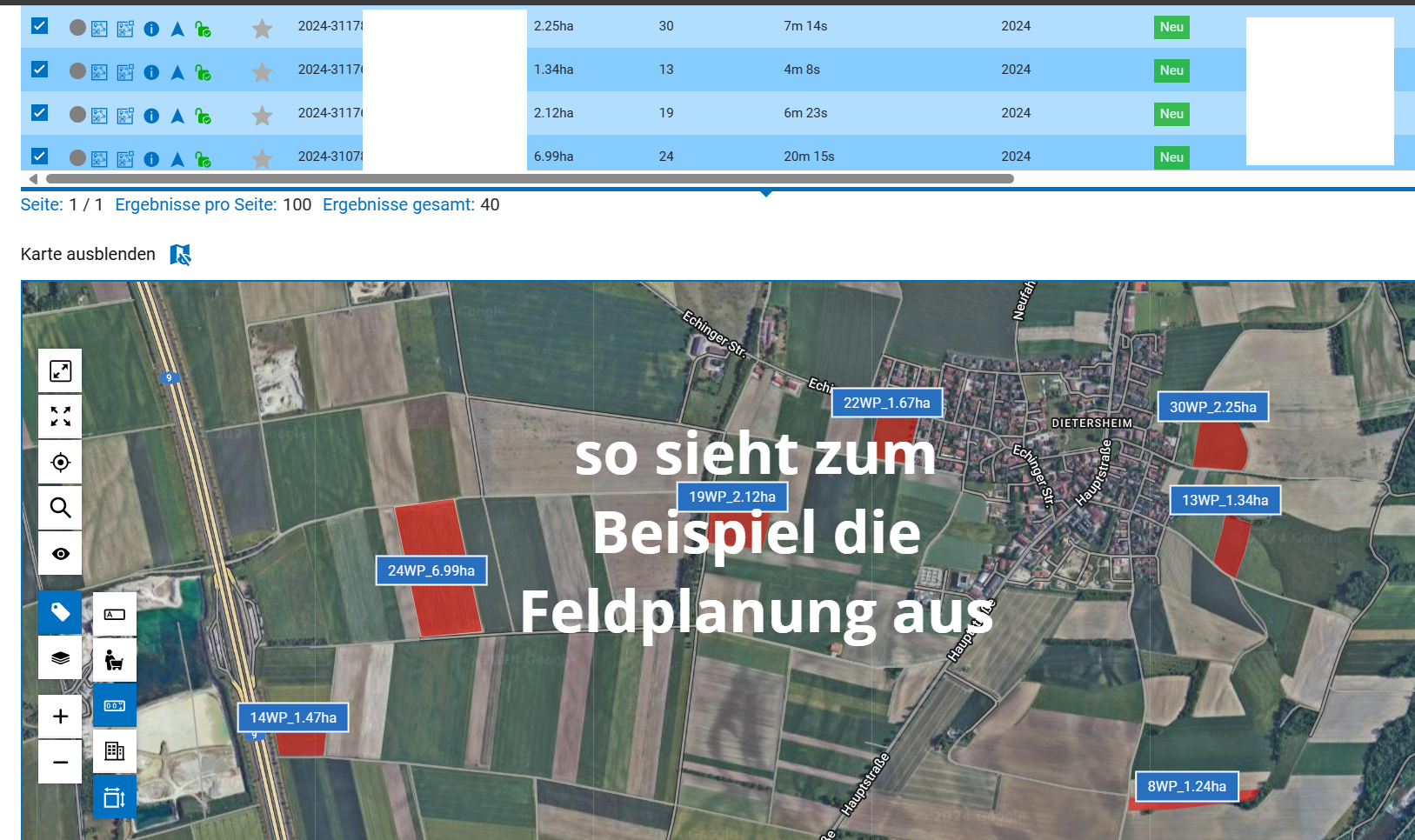Image resolution: width=1415 pixels, height=840 pixels.
Task: Click the Karte ausblenden link
Action: pyautogui.click(x=88, y=254)
